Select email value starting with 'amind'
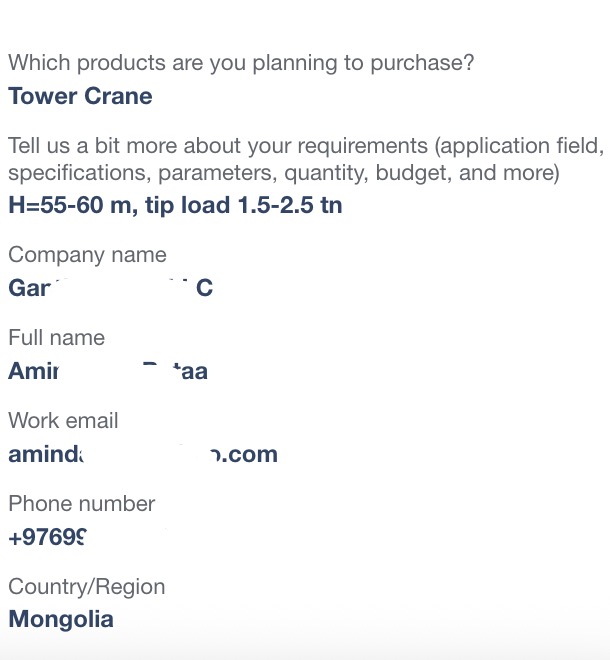 pos(143,454)
